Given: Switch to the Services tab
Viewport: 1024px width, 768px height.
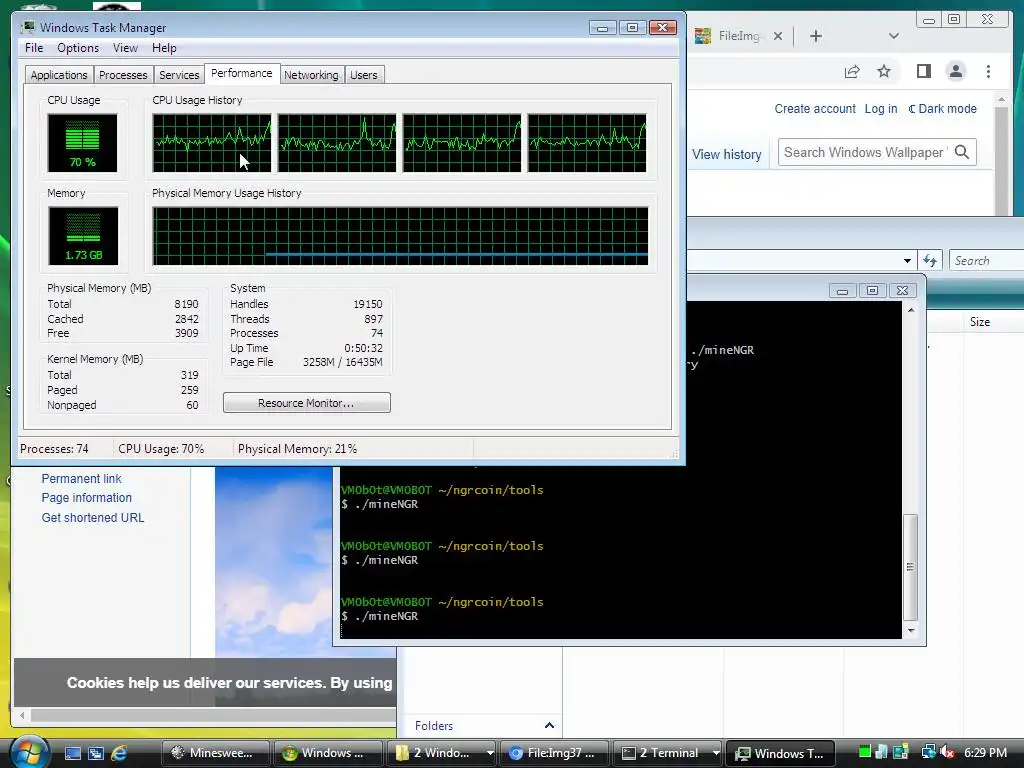Looking at the screenshot, I should [179, 74].
